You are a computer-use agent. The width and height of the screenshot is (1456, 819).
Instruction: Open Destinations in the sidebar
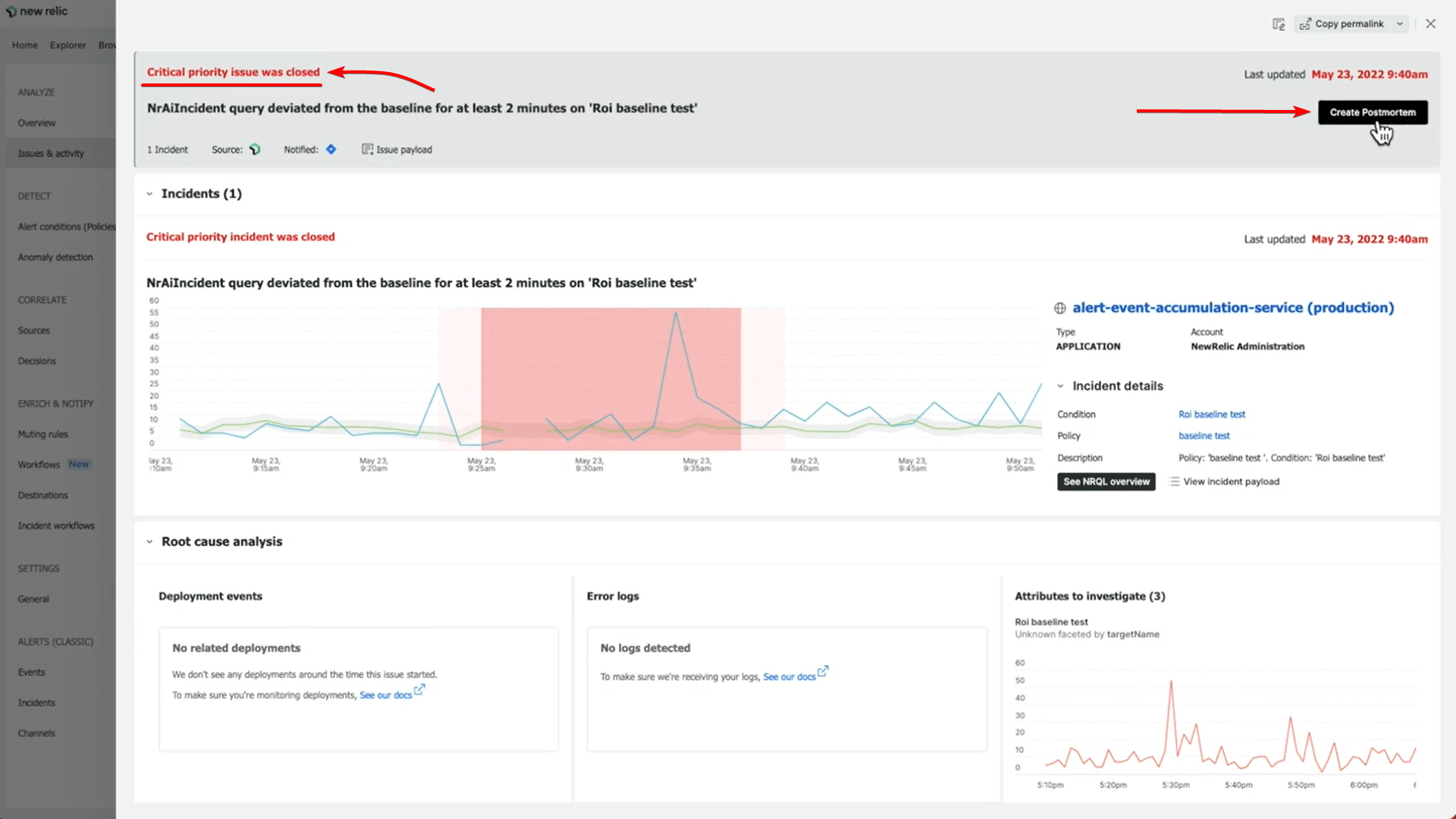coord(43,495)
